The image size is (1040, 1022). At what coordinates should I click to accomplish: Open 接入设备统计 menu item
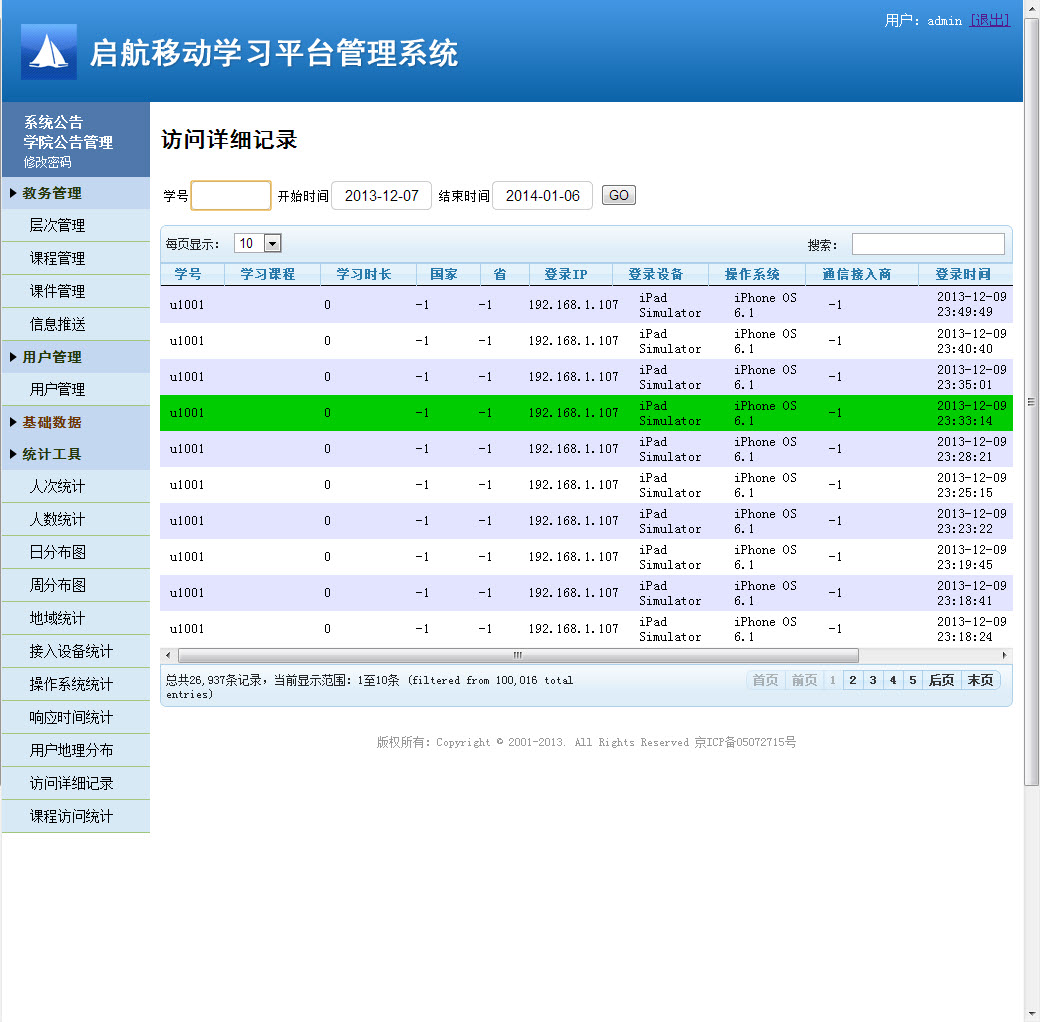click(76, 651)
